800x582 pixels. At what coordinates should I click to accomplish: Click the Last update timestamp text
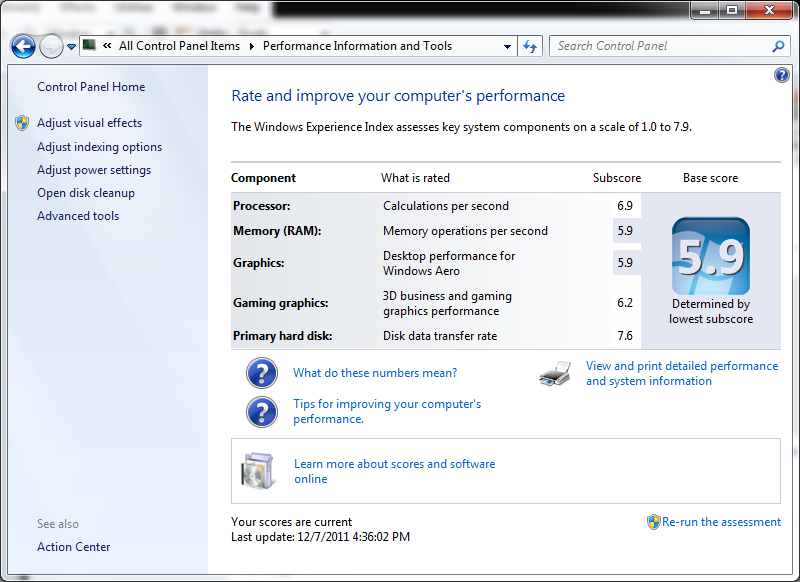(x=320, y=537)
